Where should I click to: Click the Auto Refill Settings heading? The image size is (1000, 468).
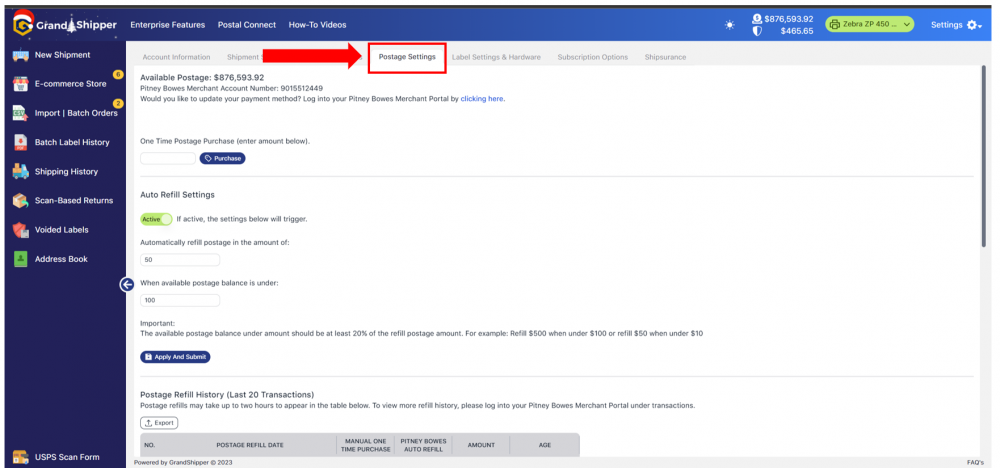point(177,194)
